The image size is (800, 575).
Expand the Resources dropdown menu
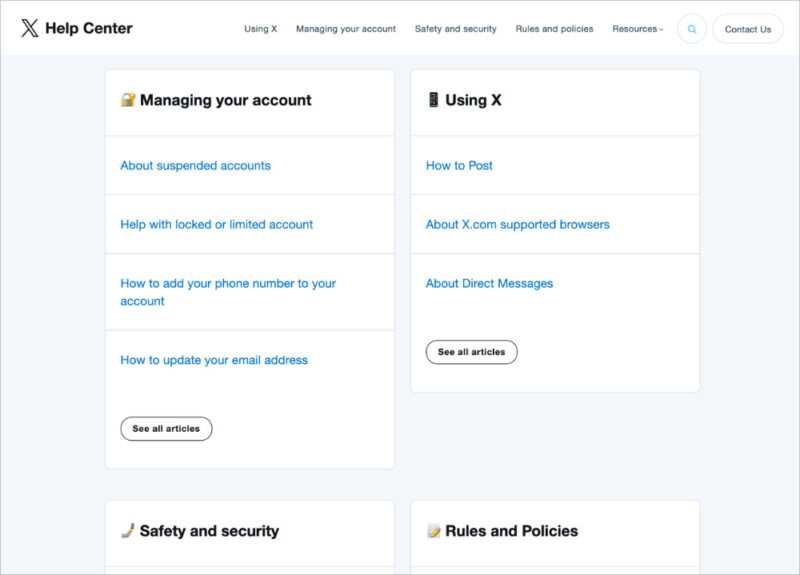coord(637,29)
